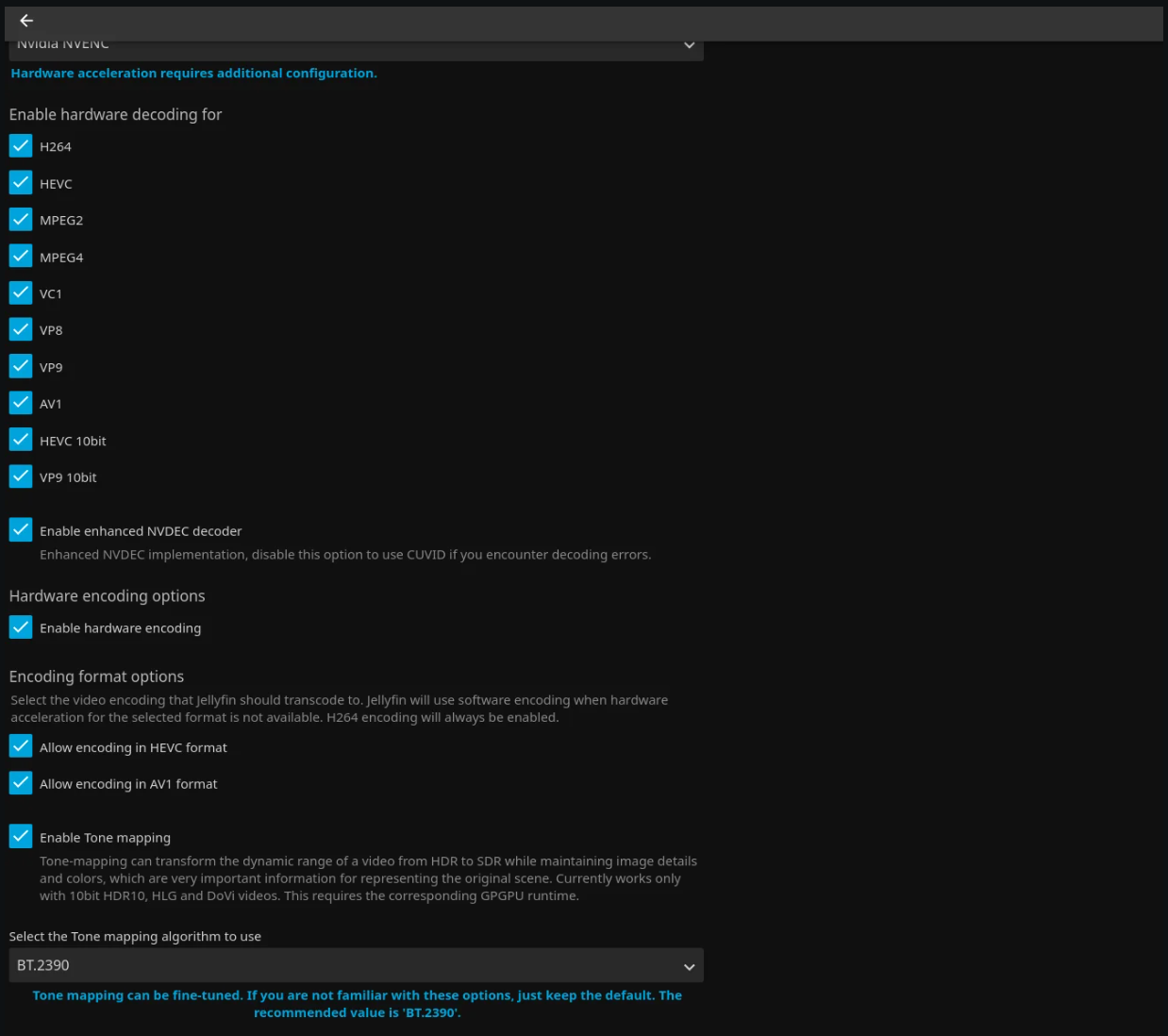Disable the Tone mapping checkbox

[x=21, y=837]
